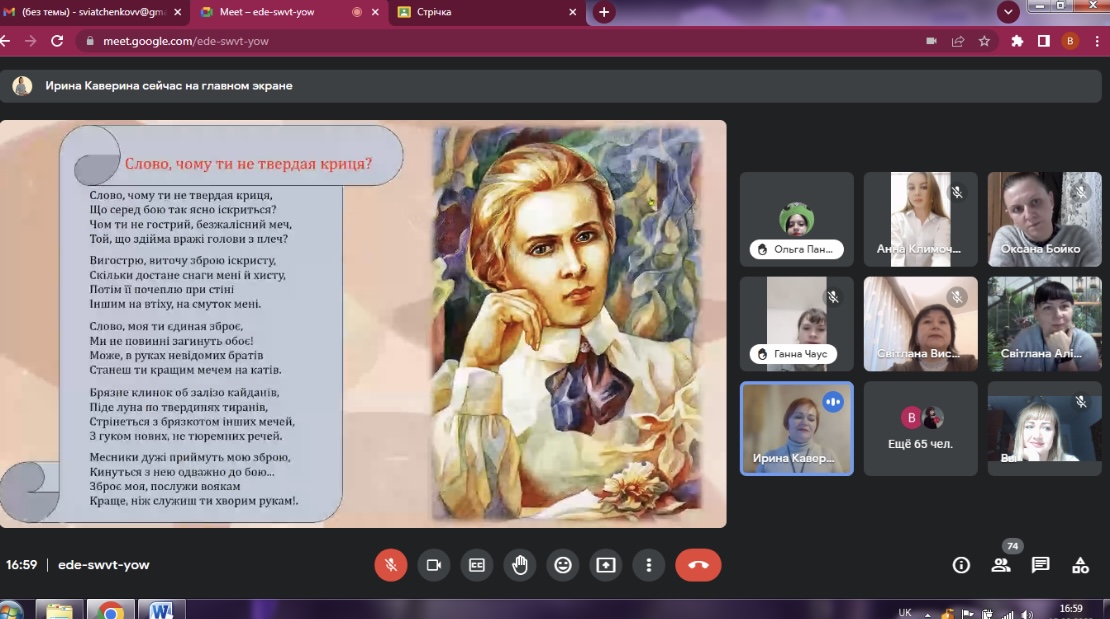Click the meeting code ede-swvt-yow text
This screenshot has height=619, width=1110.
point(103,564)
